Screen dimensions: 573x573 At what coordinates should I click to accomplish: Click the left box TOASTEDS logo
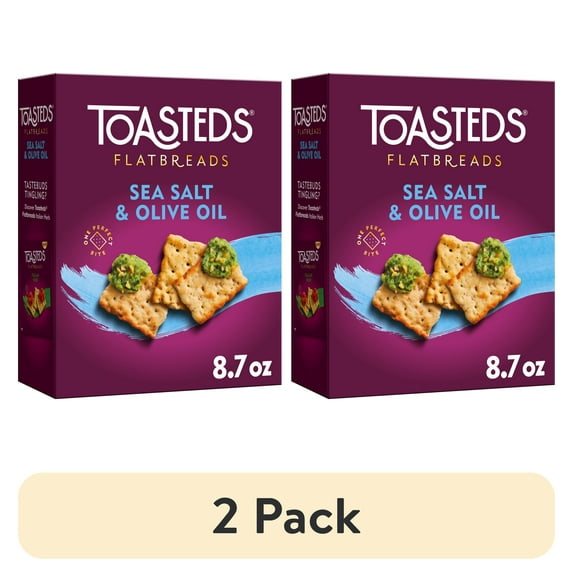pyautogui.click(x=170, y=126)
